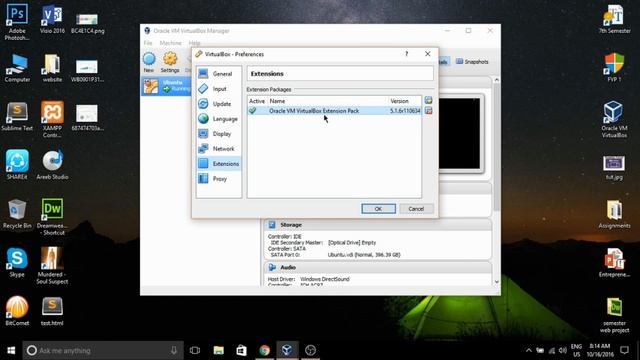Click the Name column header

277,101
